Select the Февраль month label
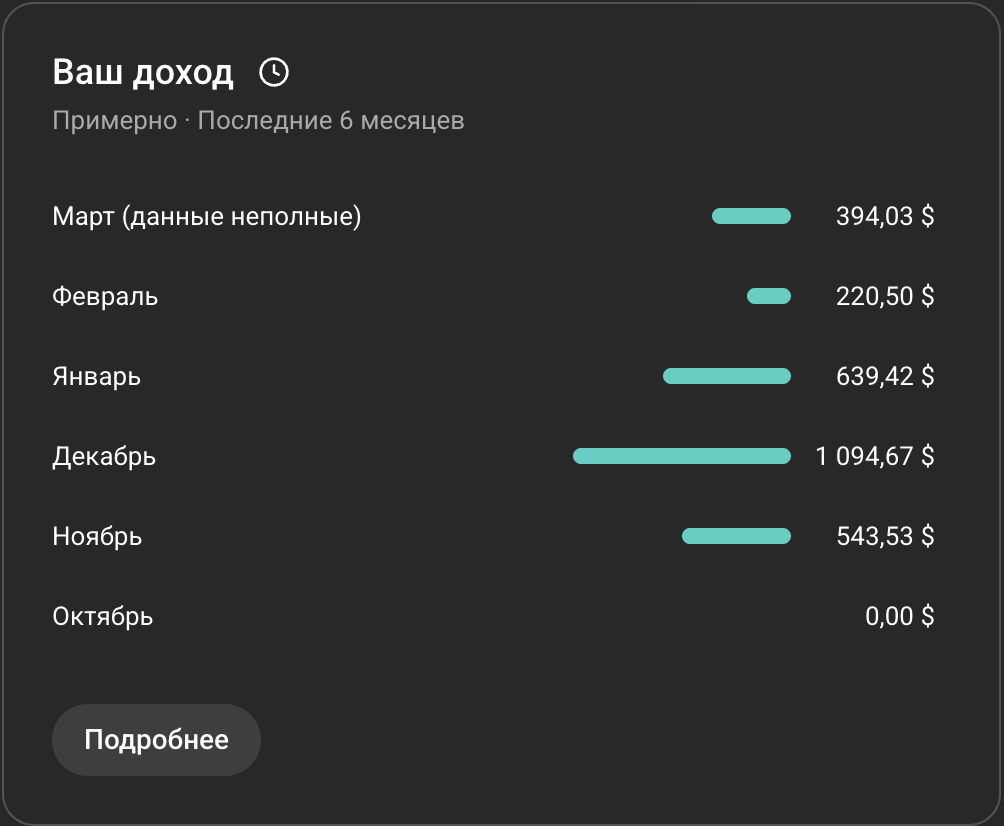The height and width of the screenshot is (826, 1004). 105,297
